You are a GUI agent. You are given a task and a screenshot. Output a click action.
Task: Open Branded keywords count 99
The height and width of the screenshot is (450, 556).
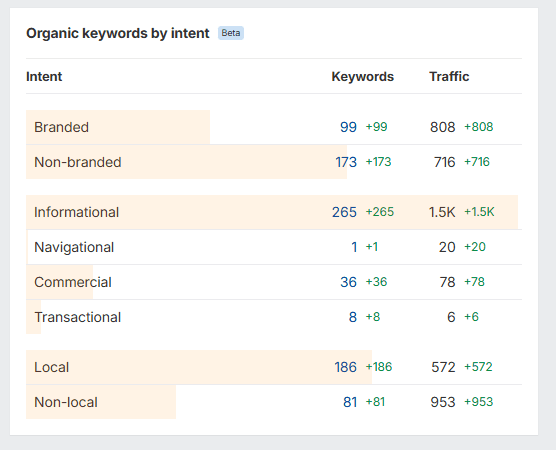point(348,127)
